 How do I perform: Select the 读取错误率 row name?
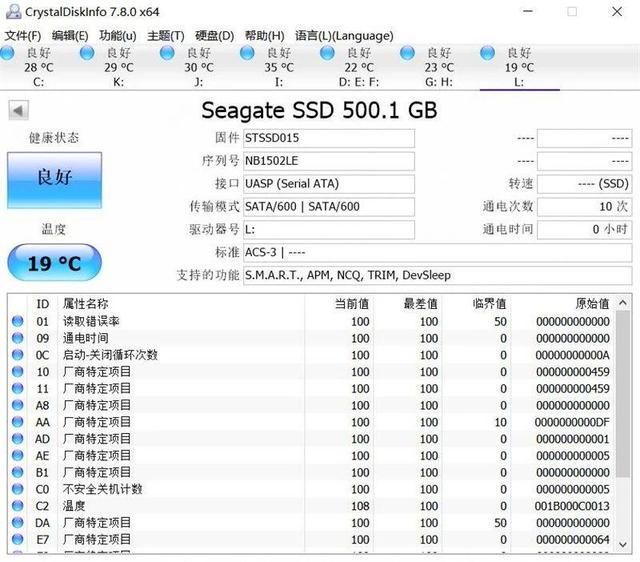pos(91,321)
